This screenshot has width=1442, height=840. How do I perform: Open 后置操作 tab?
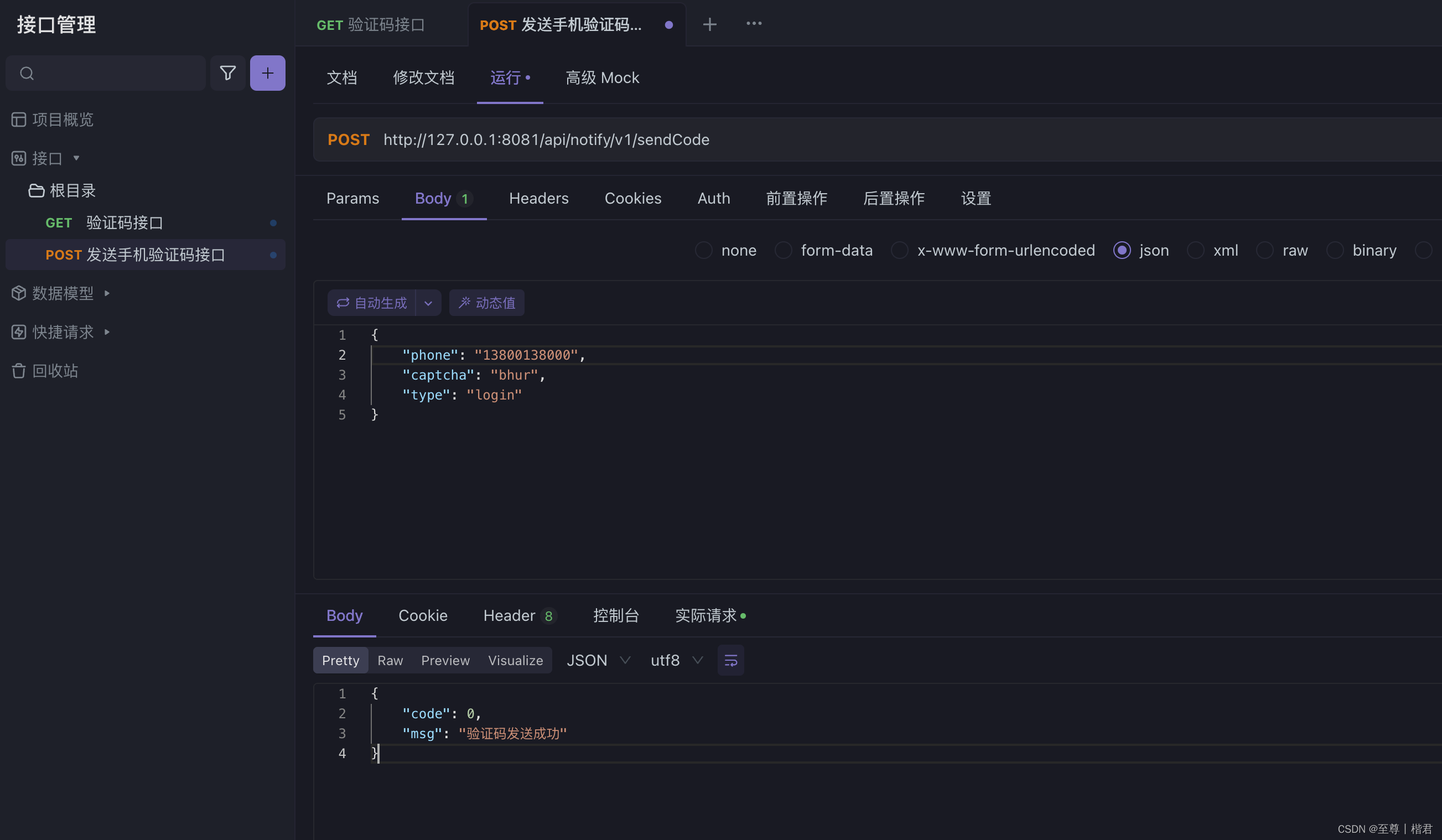click(x=894, y=198)
